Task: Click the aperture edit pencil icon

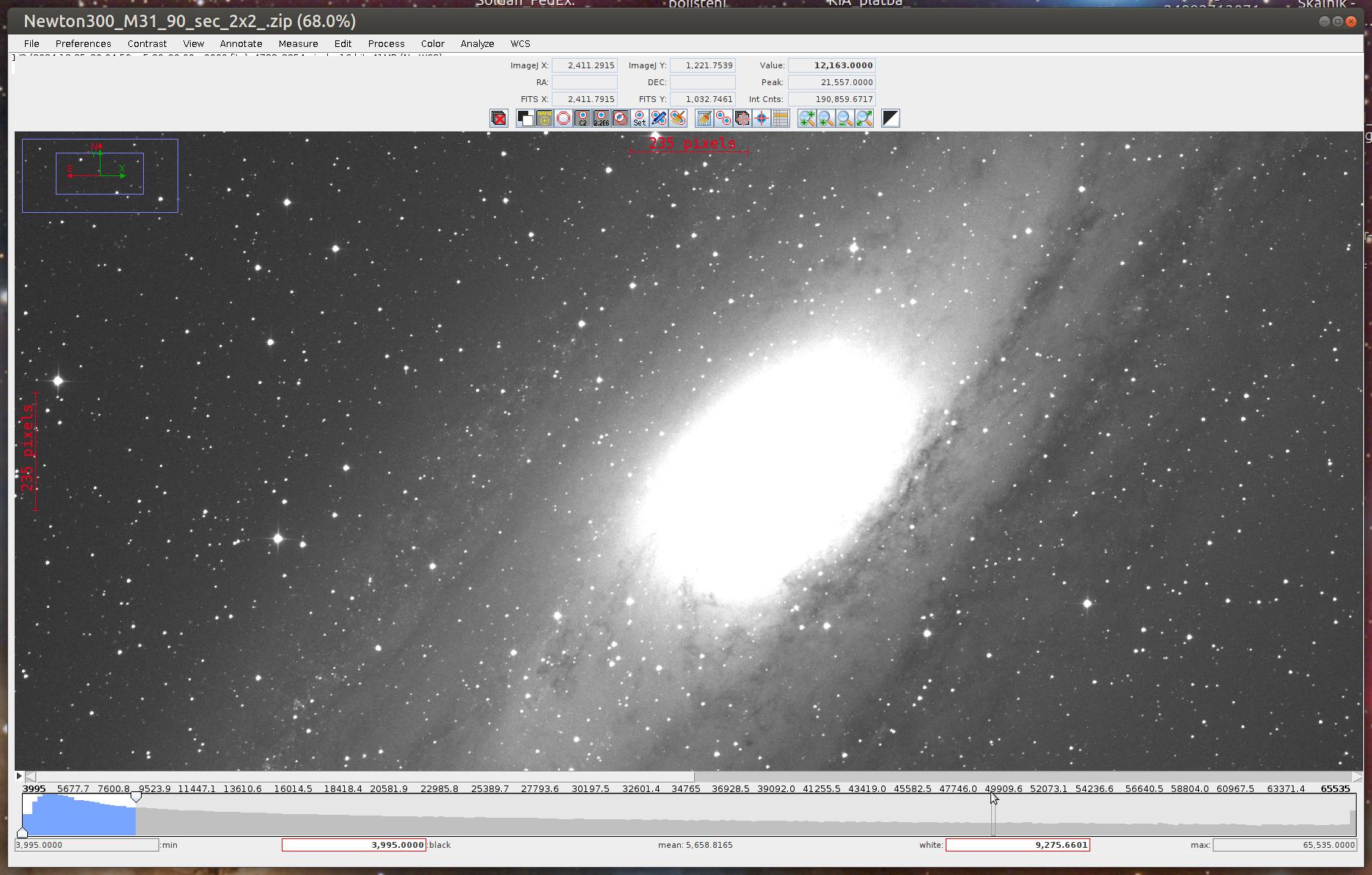Action: (659, 118)
